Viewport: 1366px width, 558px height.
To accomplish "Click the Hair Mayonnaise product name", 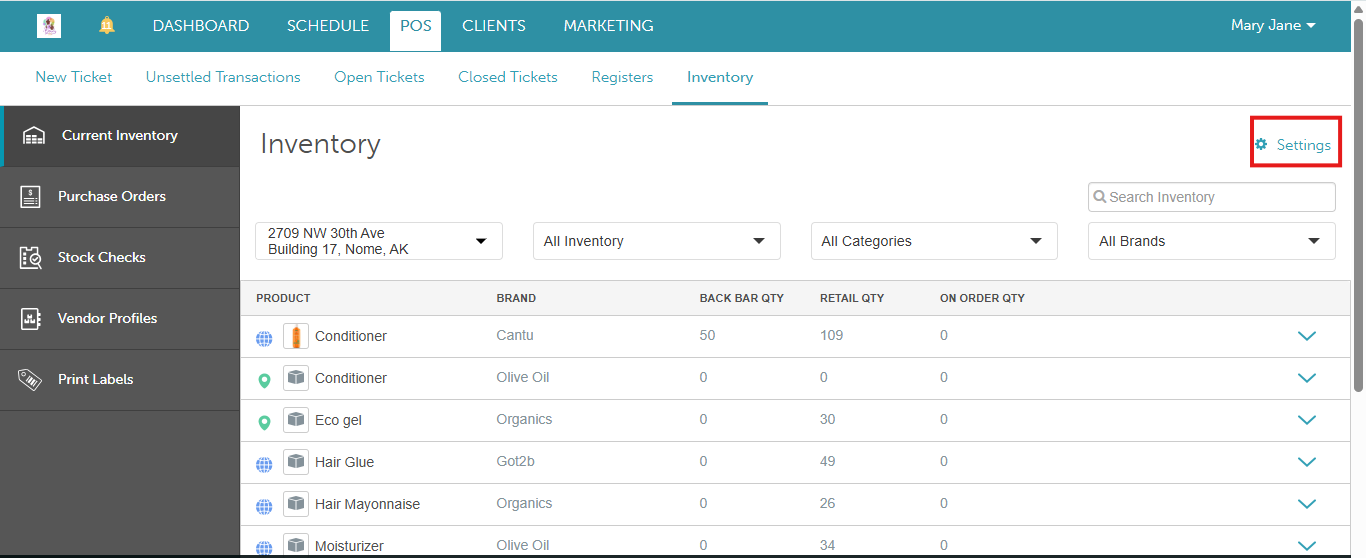I will point(367,504).
